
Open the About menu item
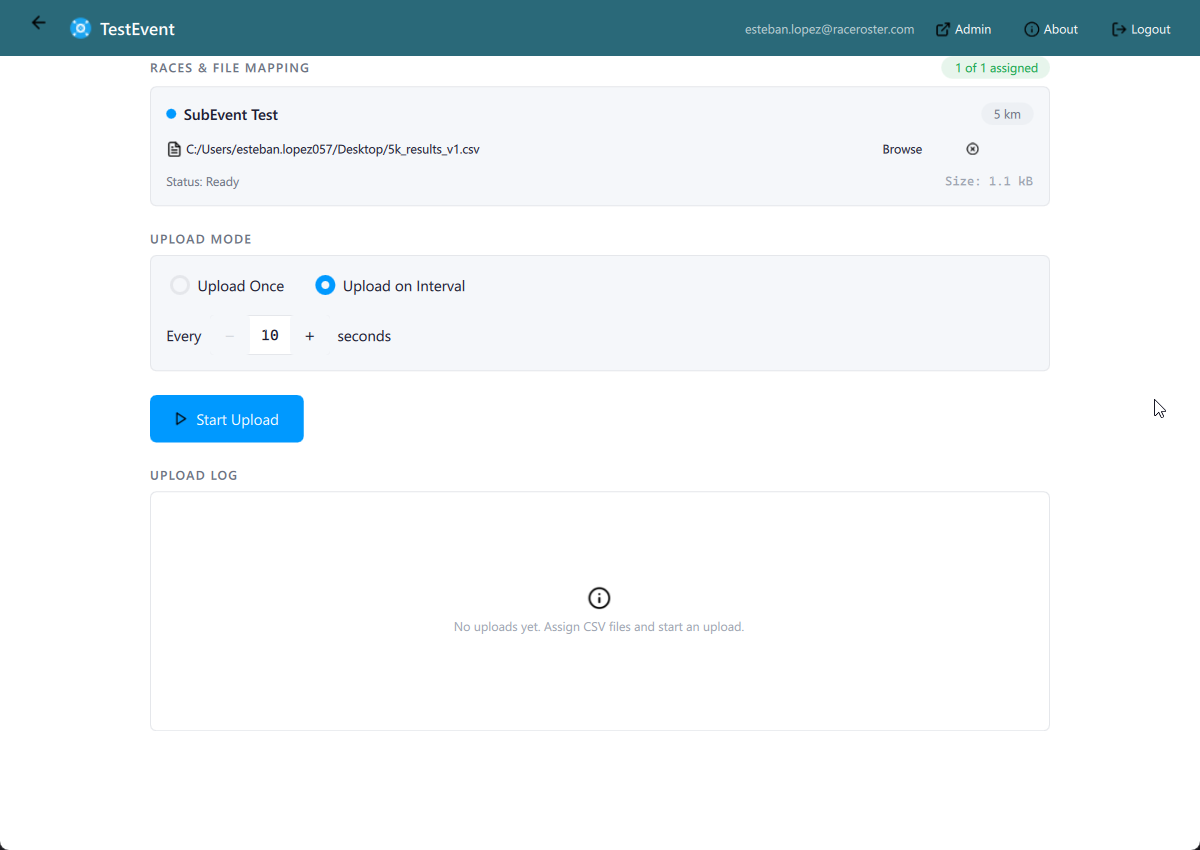(1060, 30)
